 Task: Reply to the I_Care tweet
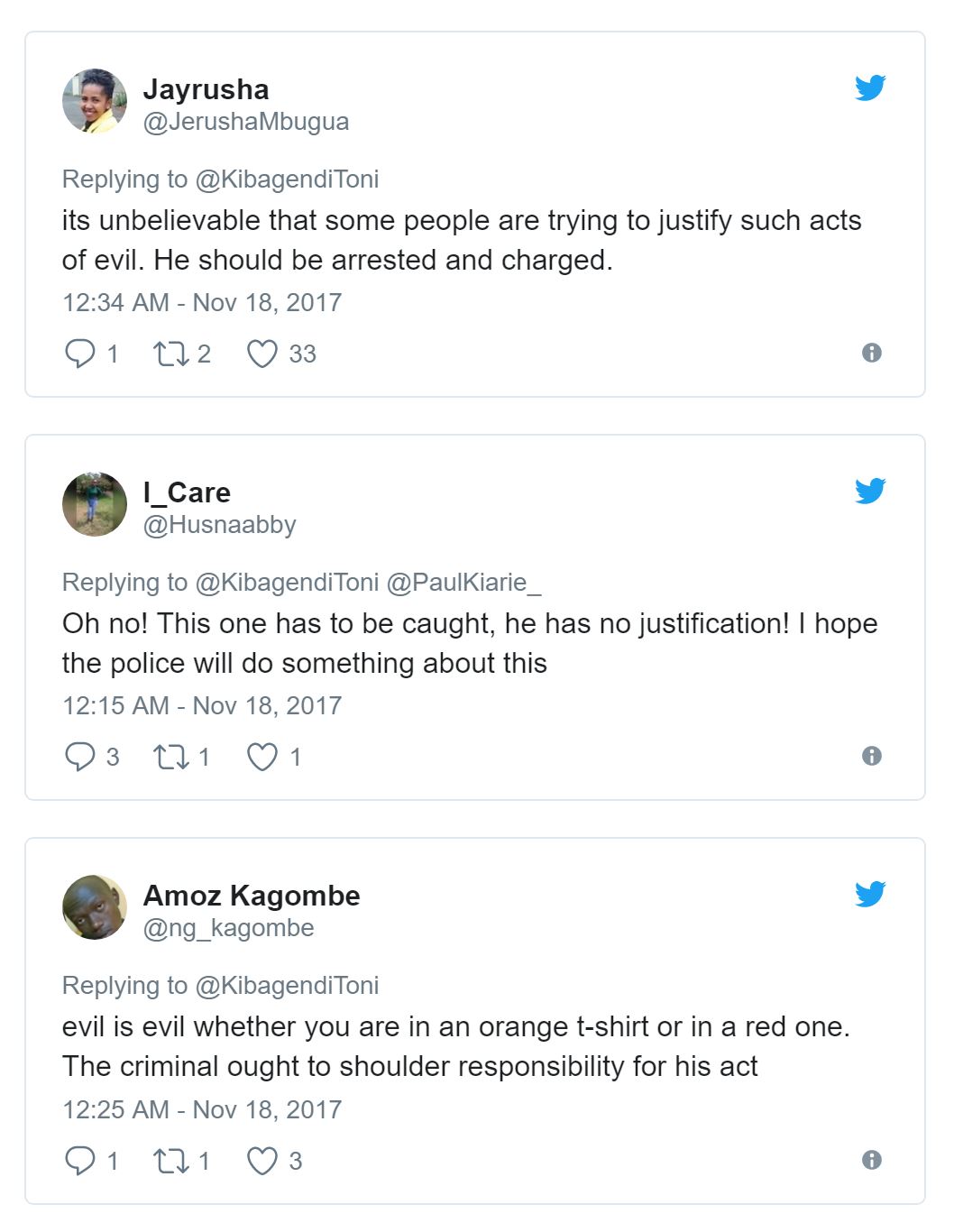pos(79,756)
